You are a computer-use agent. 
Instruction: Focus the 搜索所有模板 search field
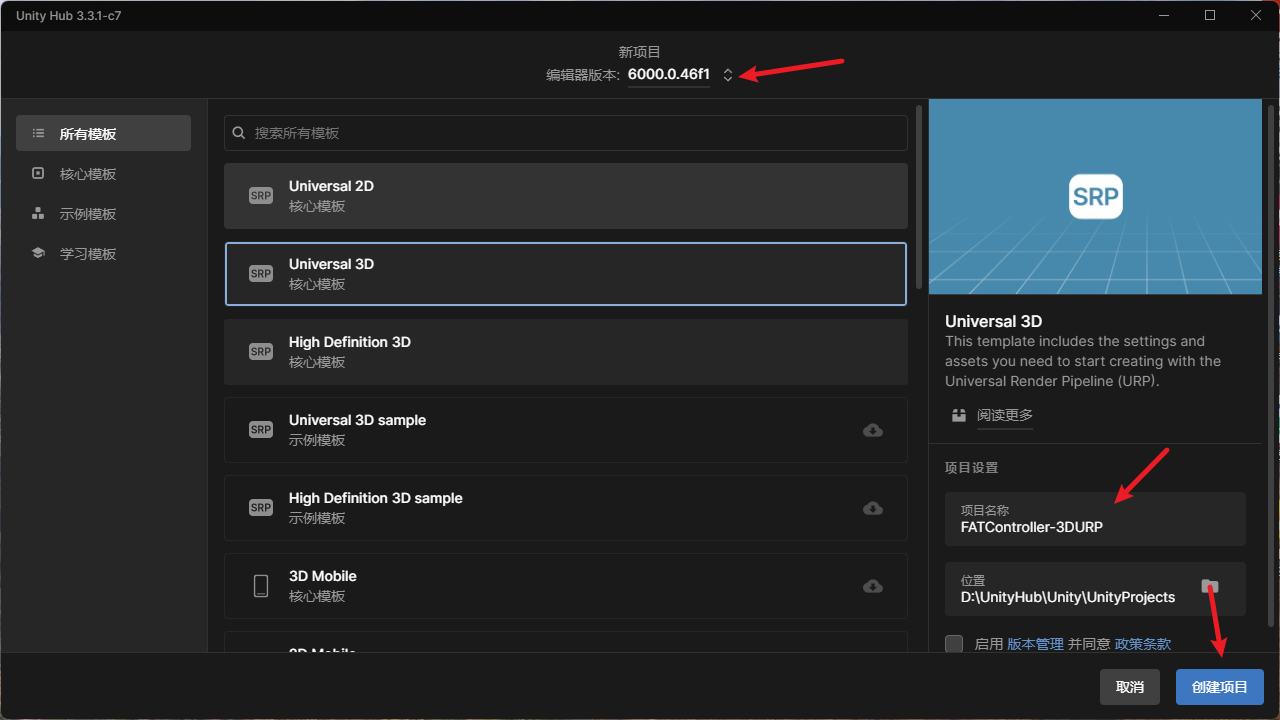566,133
